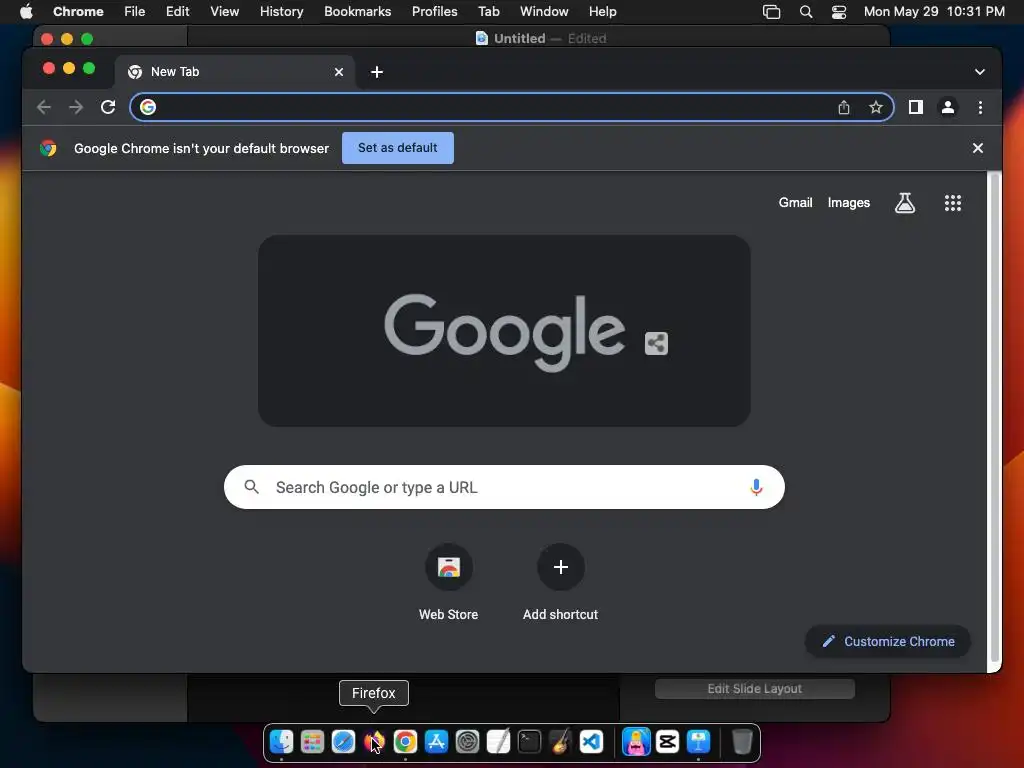Launch Firefox from the Dock
Screen dimensions: 1024x768
tap(374, 742)
